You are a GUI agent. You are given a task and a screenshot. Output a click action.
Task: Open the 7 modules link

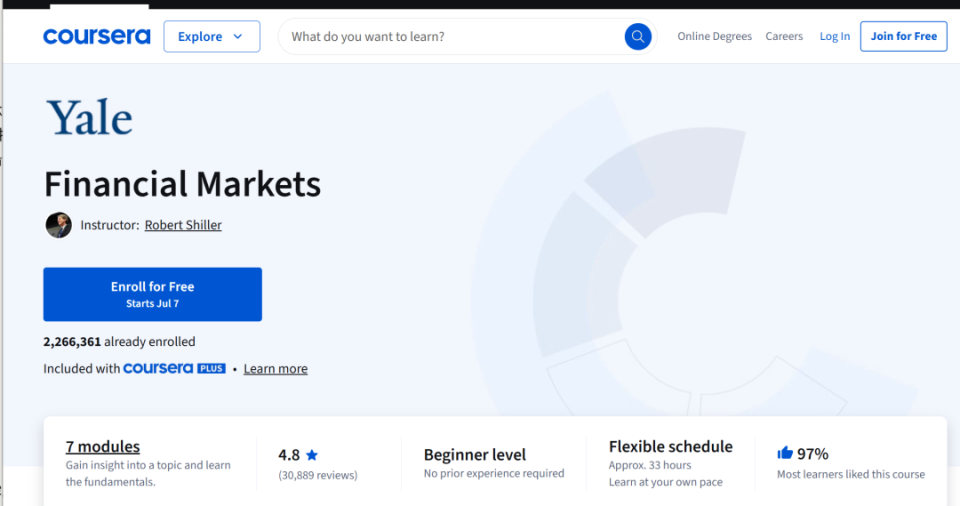(103, 446)
